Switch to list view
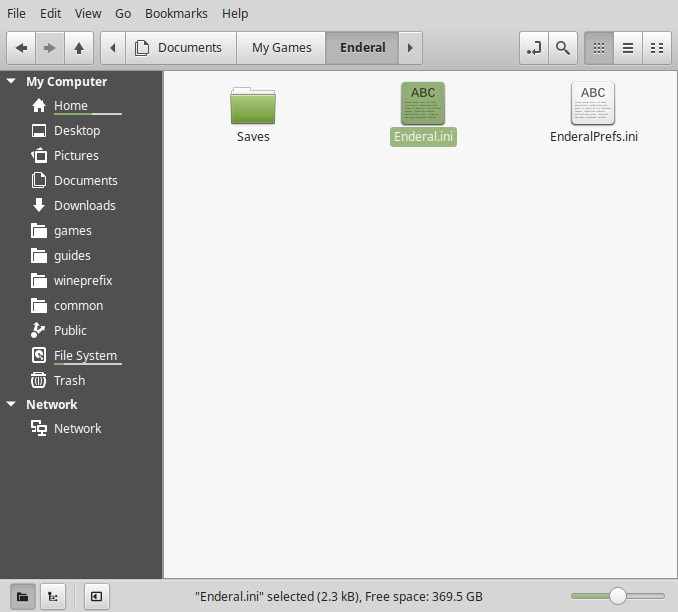This screenshot has width=678, height=612. pos(628,48)
